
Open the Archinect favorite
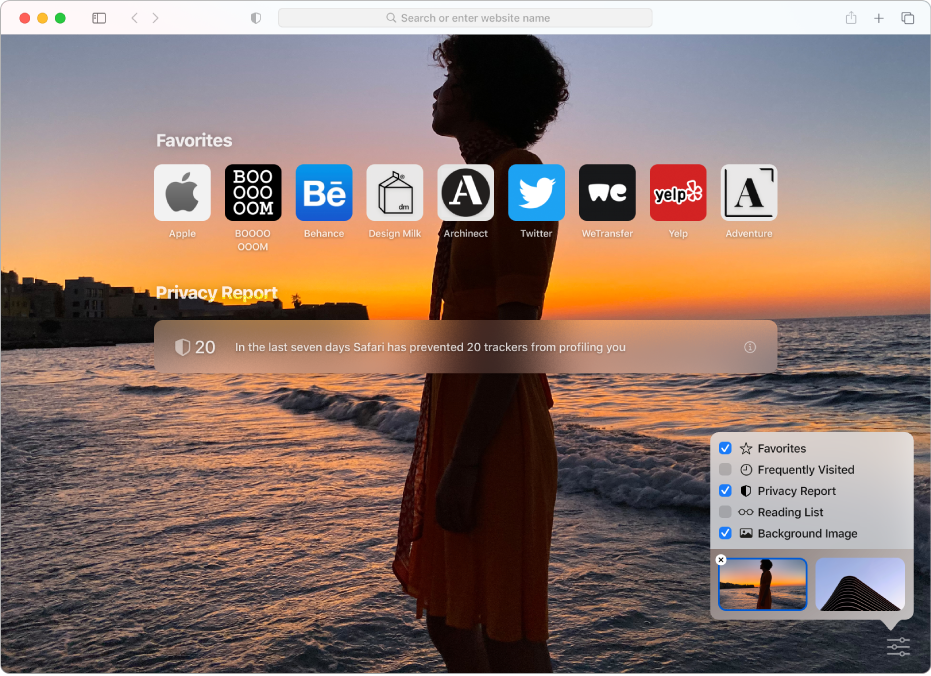coord(465,192)
